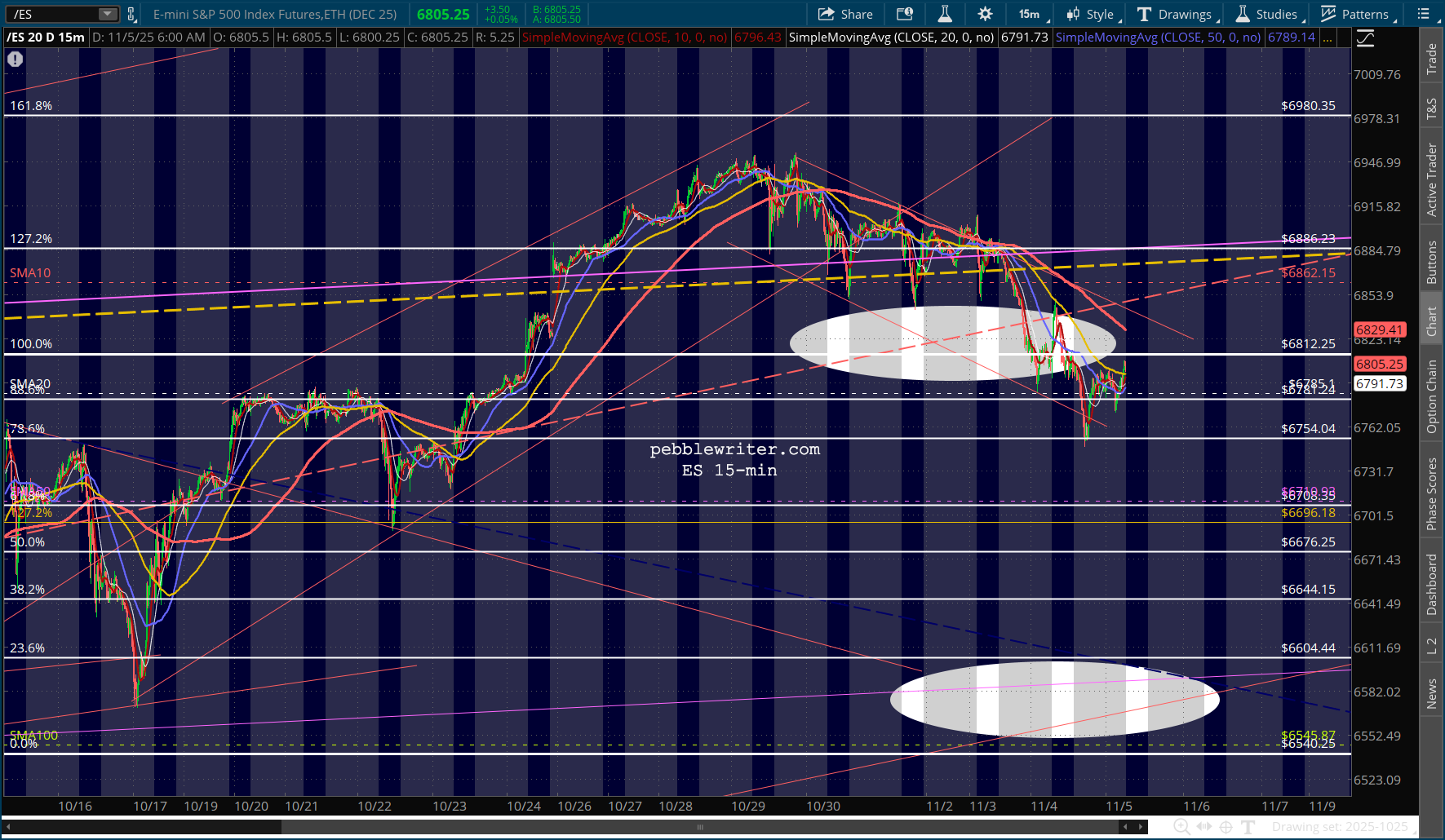
Task: Click the green 6805.25 last price in the header
Action: (443, 14)
